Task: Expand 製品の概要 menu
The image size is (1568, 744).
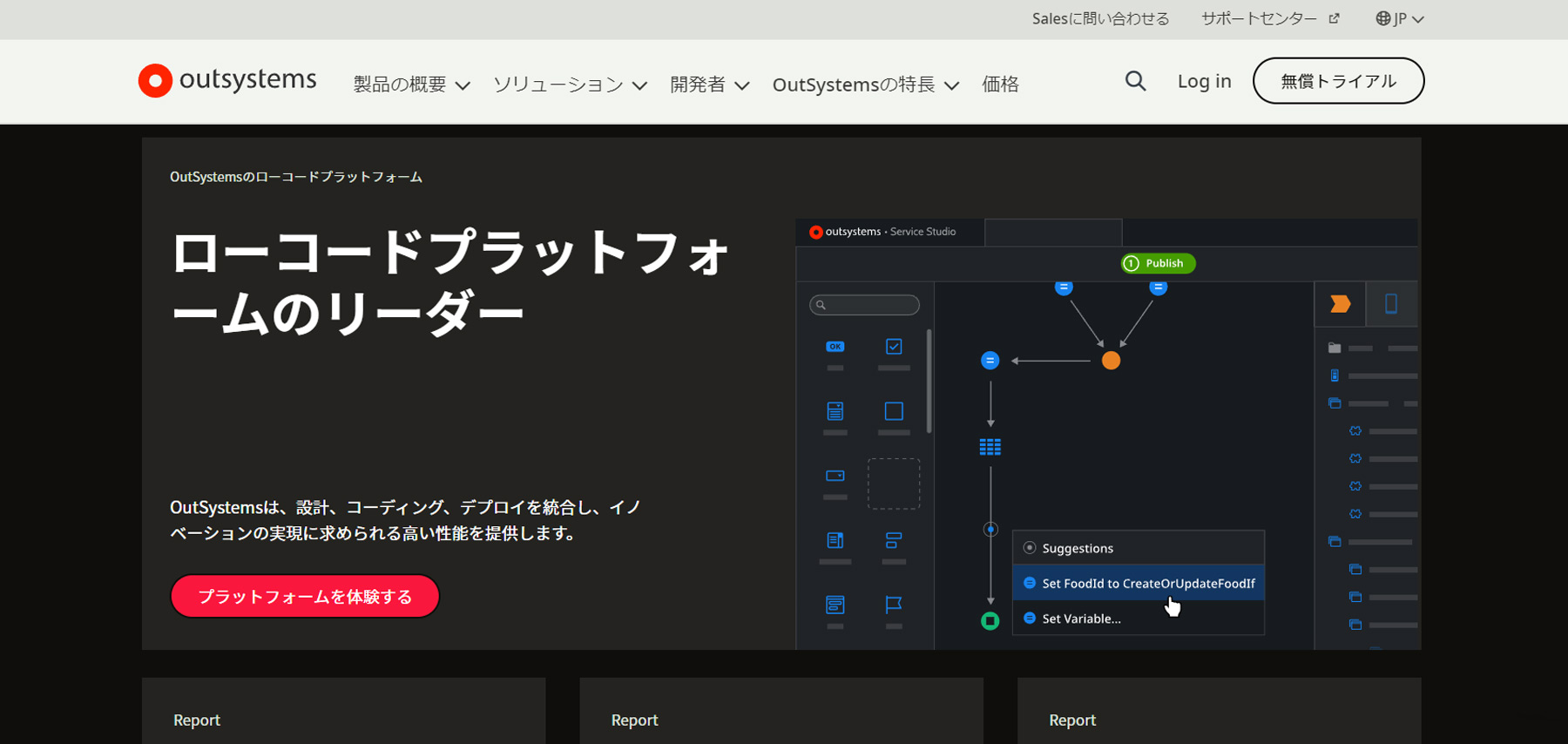Action: click(412, 85)
